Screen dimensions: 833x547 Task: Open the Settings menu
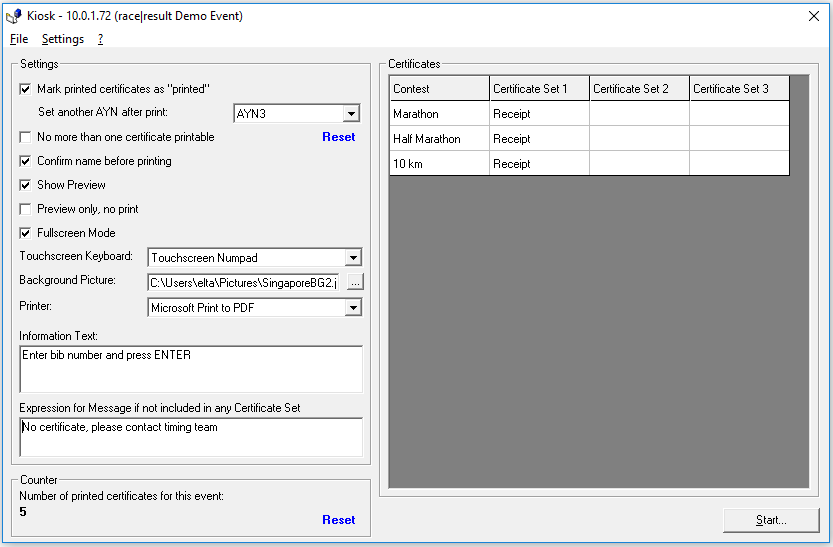(x=63, y=39)
